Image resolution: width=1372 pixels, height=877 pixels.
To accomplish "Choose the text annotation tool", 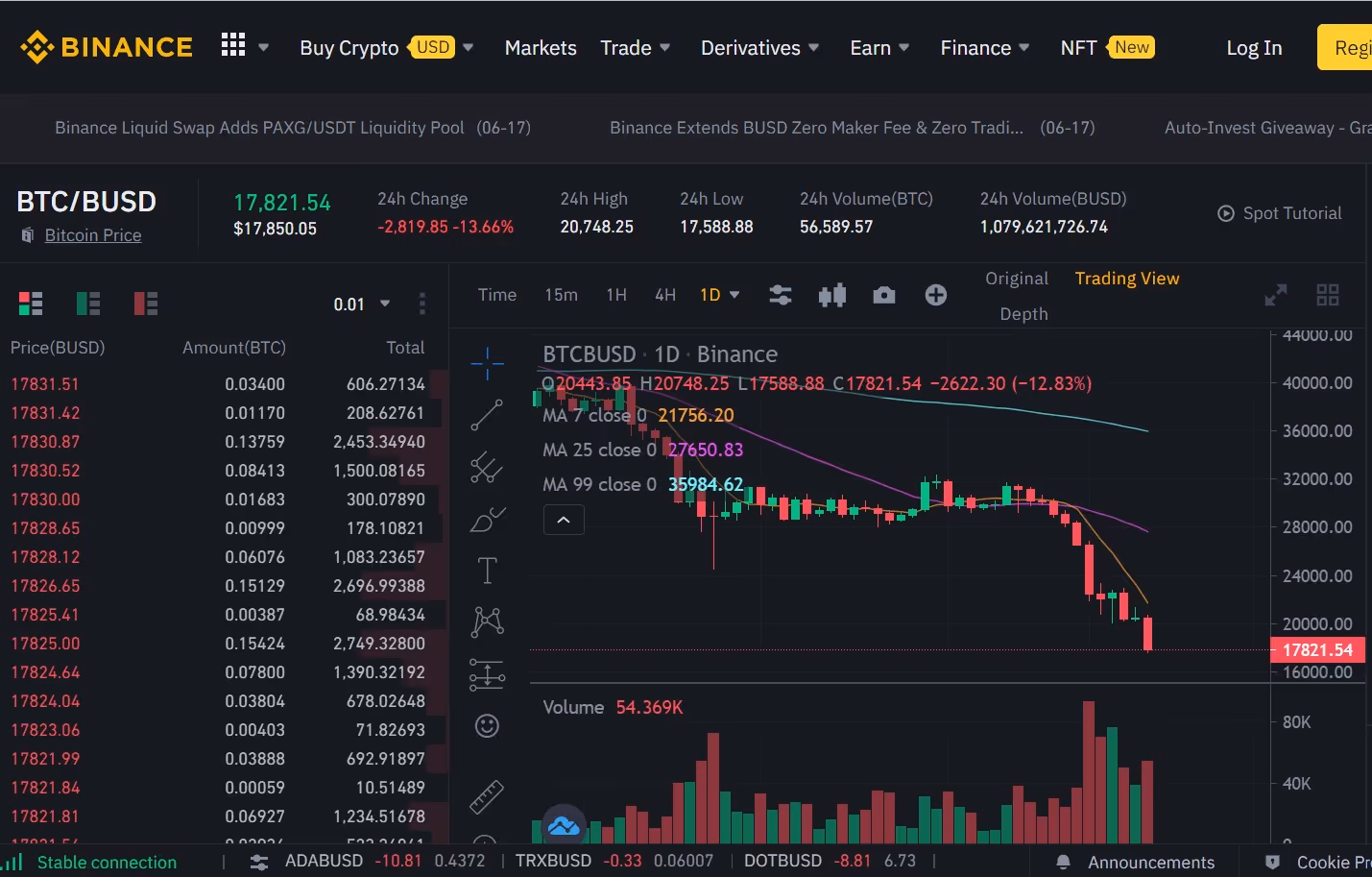I will (488, 571).
